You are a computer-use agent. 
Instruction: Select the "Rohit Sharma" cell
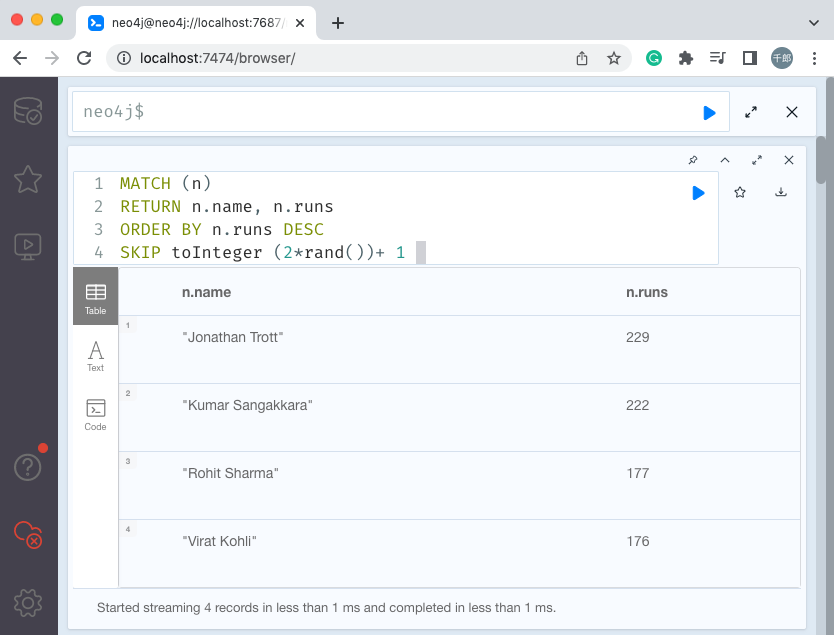(x=230, y=473)
